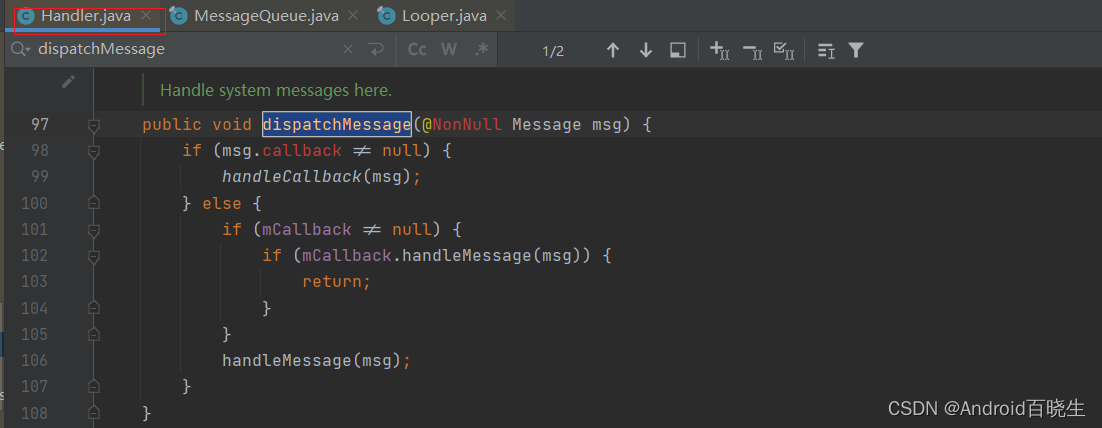Insert a new line in search field
Screen dimensions: 1102x428
tap(377, 49)
